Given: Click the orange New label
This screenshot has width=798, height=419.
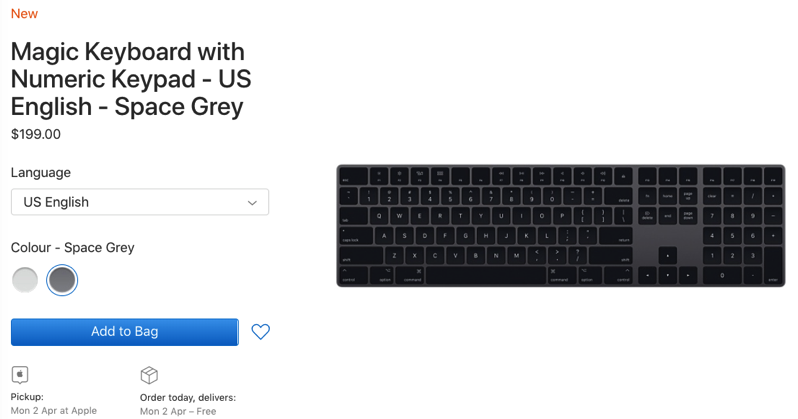Looking at the screenshot, I should point(24,14).
